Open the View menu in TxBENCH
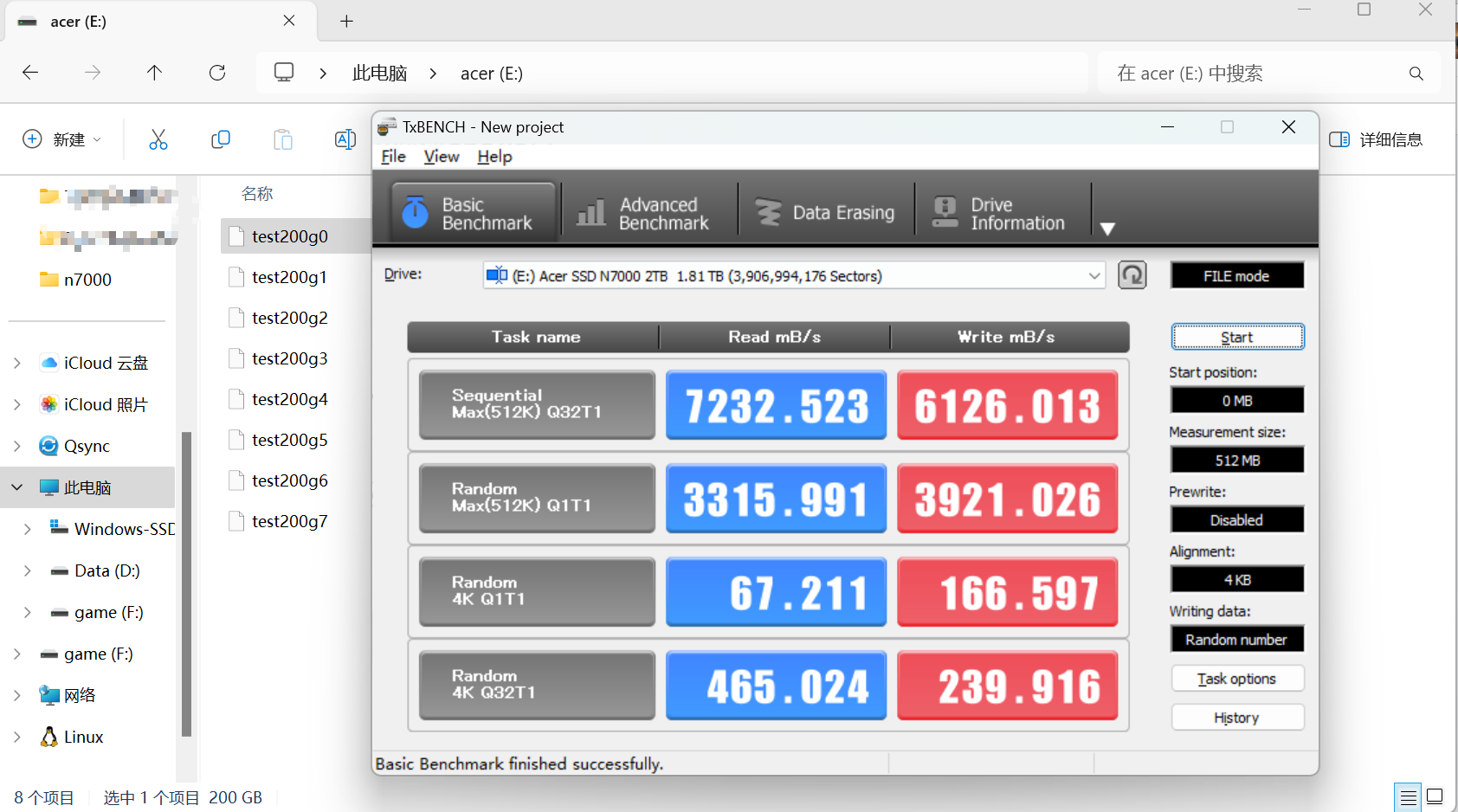Screen dimensions: 1458x812 442,157
